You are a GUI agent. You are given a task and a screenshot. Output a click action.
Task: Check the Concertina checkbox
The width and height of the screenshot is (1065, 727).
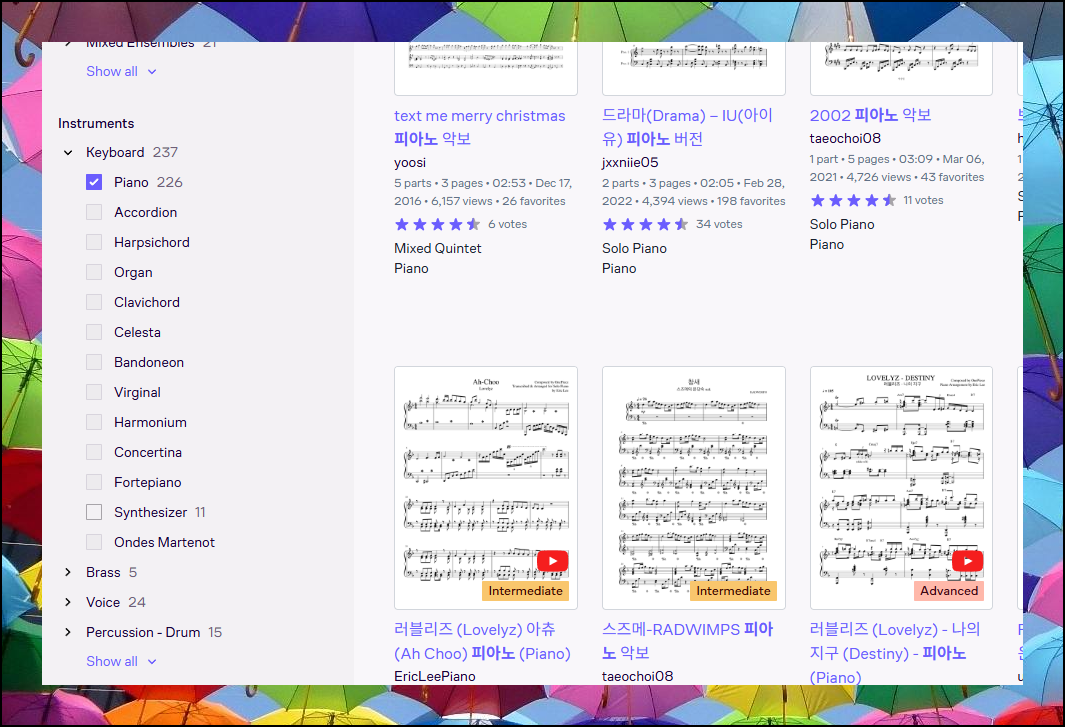coord(94,452)
